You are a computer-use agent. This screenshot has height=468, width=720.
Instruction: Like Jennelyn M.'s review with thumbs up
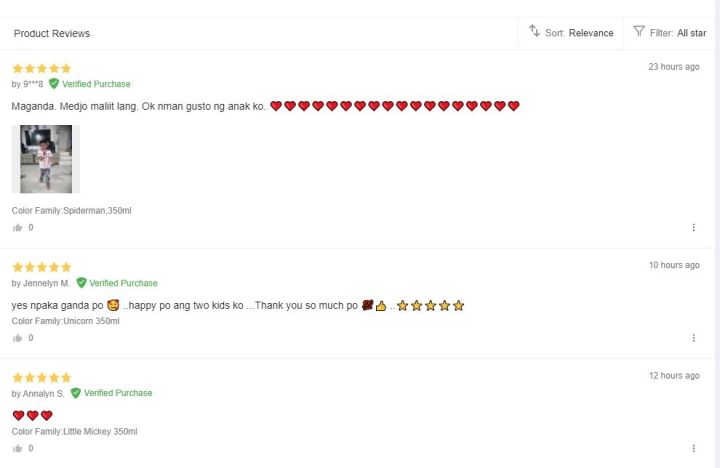click(17, 338)
